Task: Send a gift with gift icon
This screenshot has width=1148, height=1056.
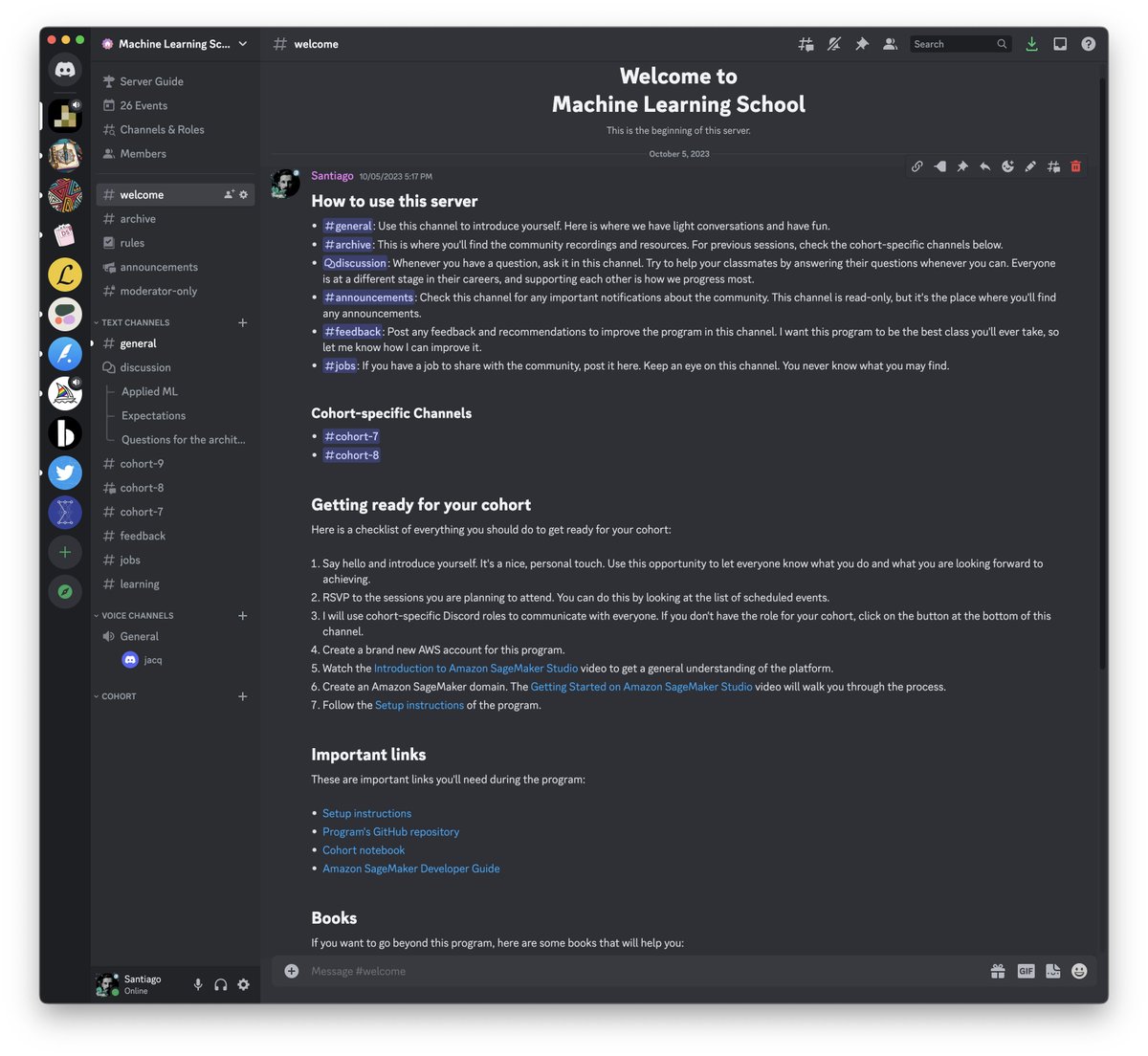Action: 998,971
